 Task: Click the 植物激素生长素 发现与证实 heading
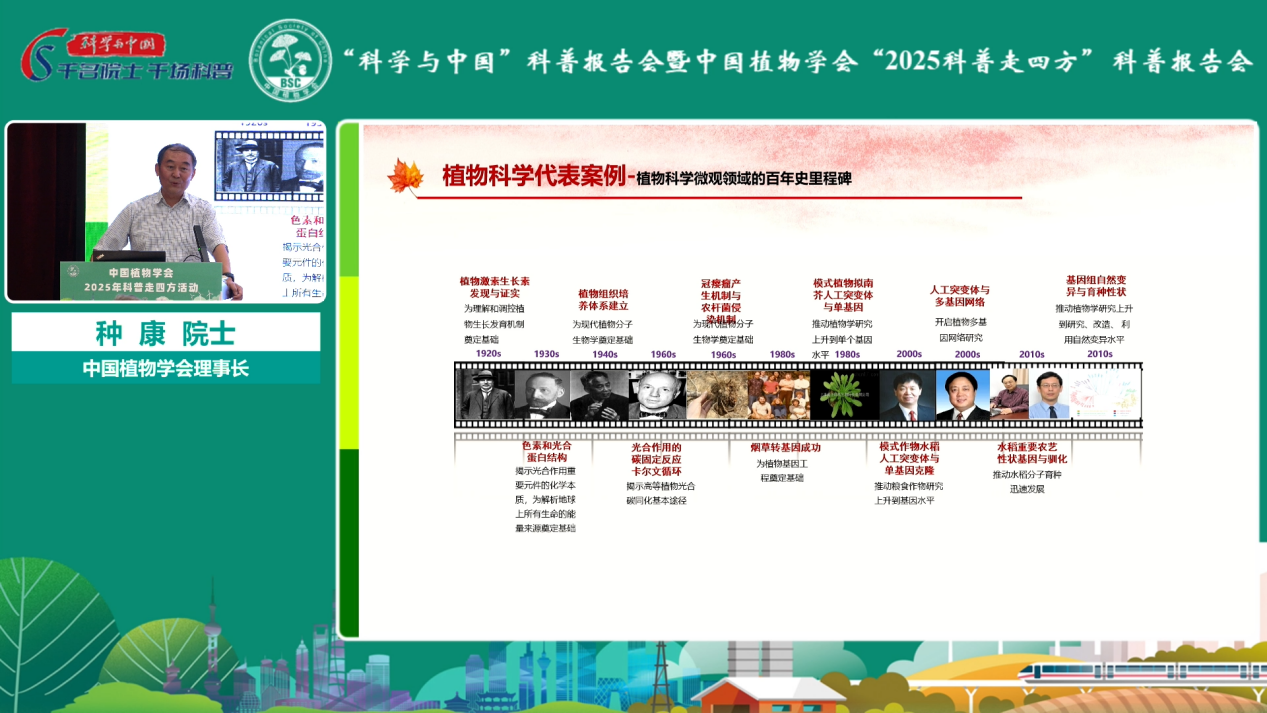point(495,288)
